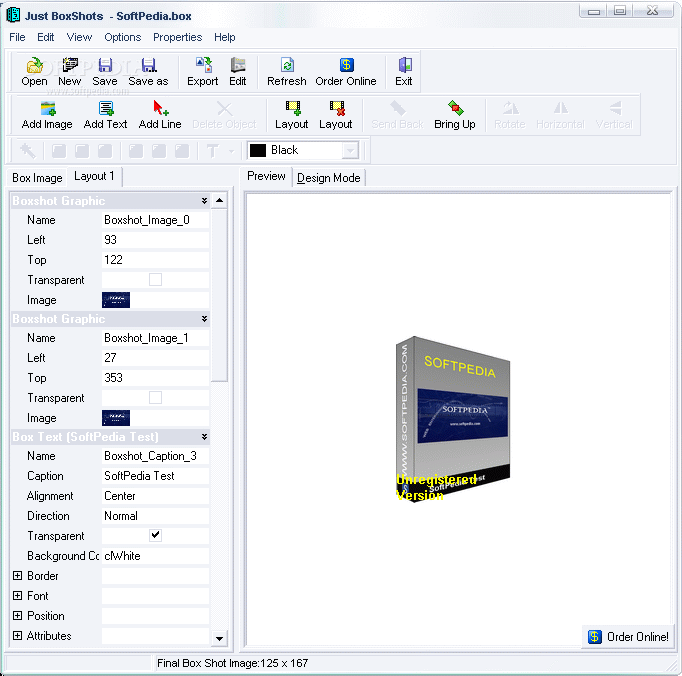Click the remove Layout icon with red X
The width and height of the screenshot is (682, 676).
pyautogui.click(x=336, y=115)
